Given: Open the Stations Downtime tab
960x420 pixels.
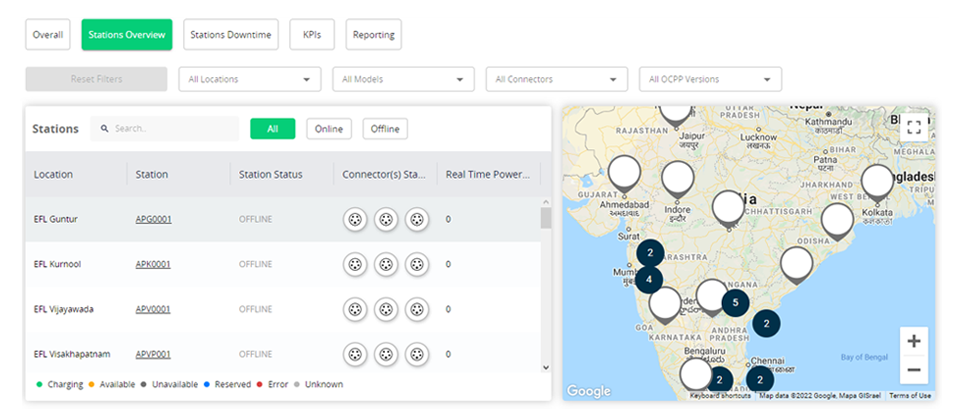Looking at the screenshot, I should tap(231, 34).
